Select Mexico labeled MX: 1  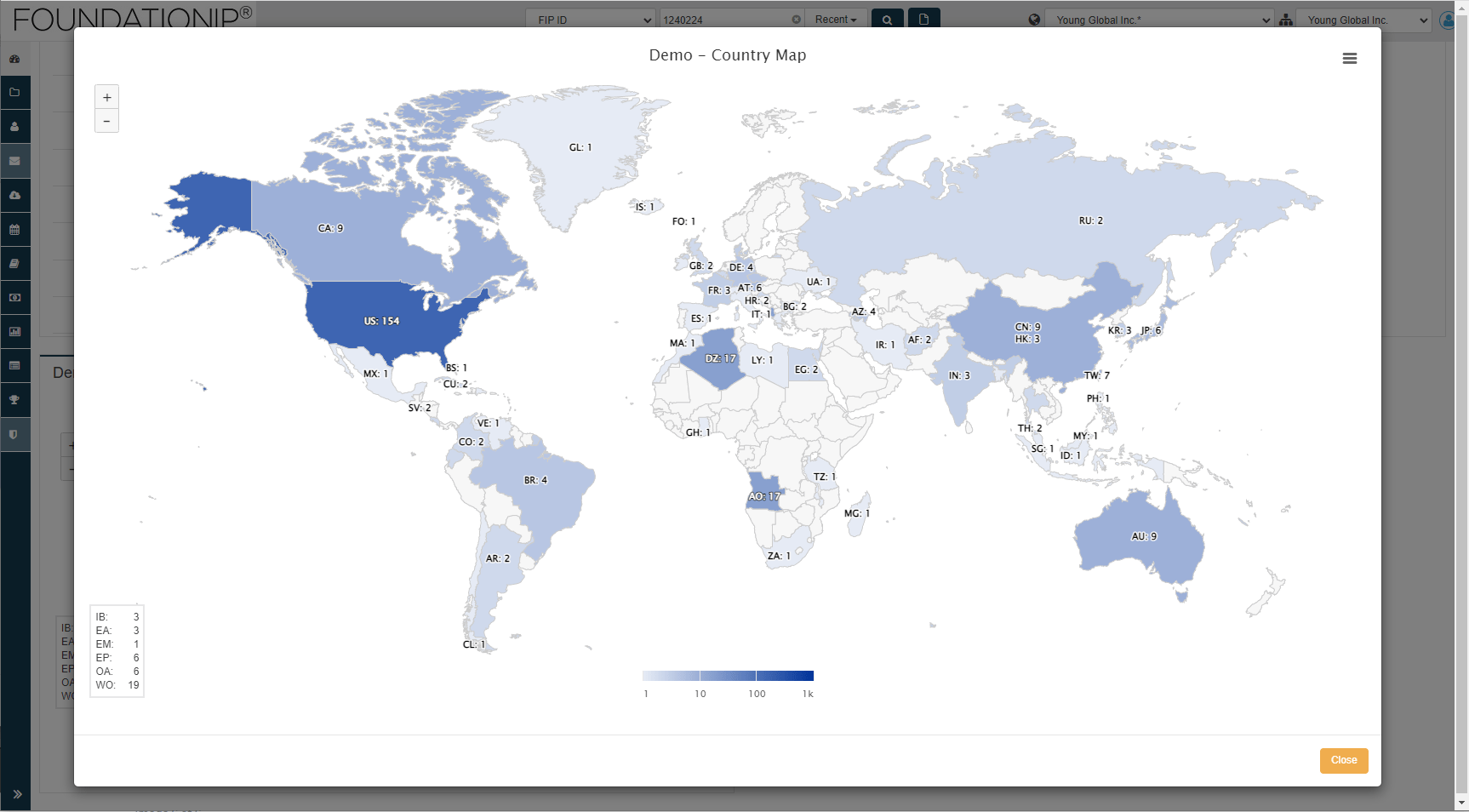pos(375,374)
